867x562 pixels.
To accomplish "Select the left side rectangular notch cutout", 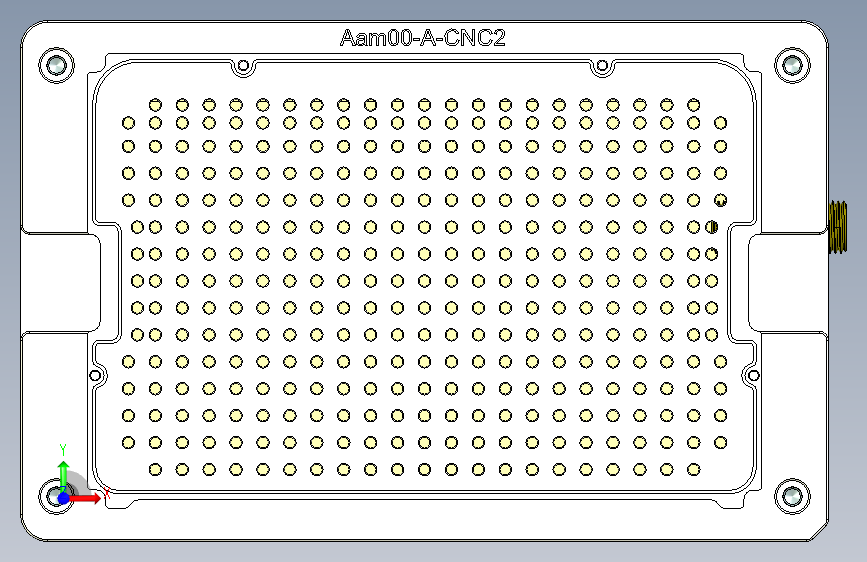I will (61, 283).
